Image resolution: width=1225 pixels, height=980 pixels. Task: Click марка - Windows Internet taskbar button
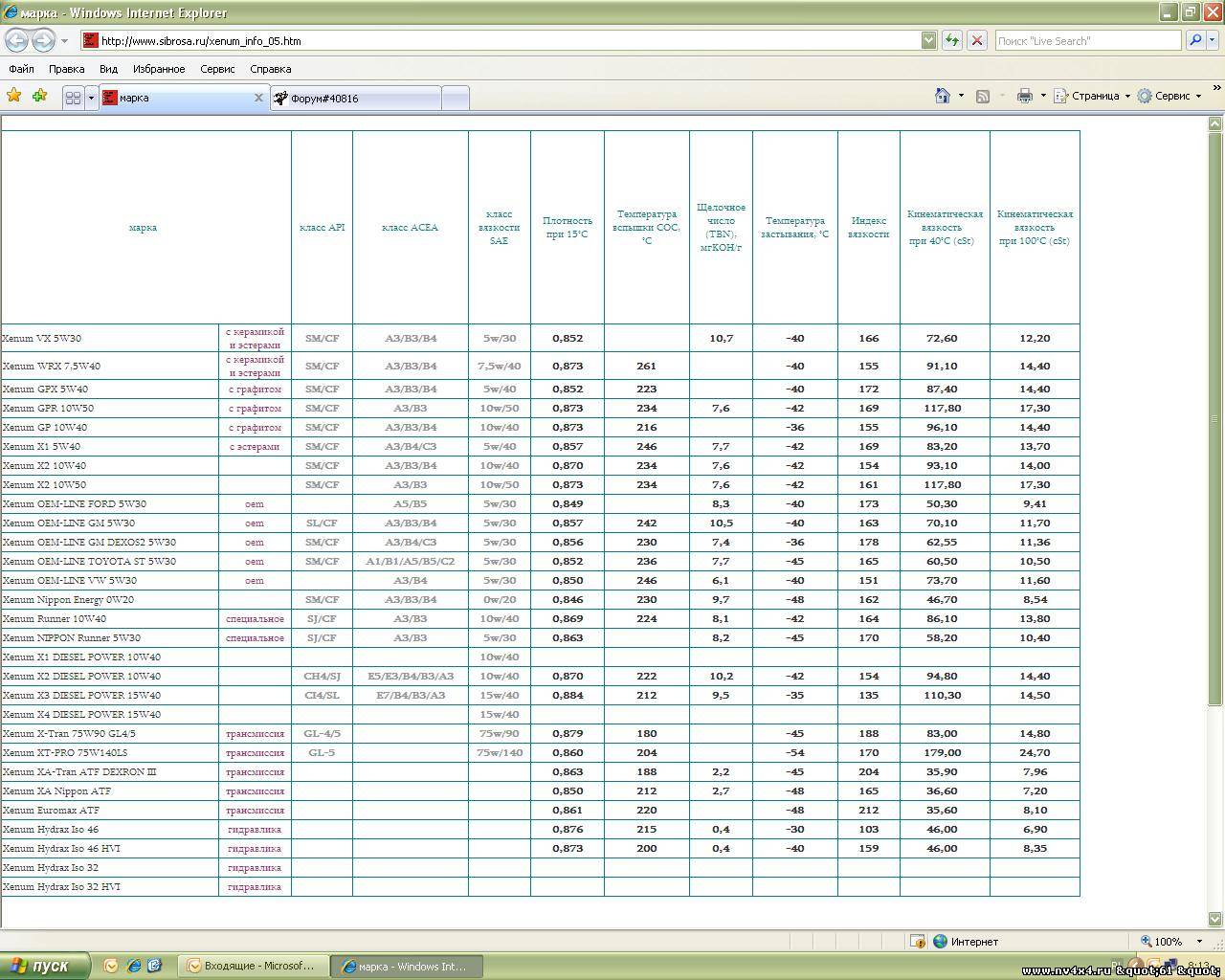point(407,966)
